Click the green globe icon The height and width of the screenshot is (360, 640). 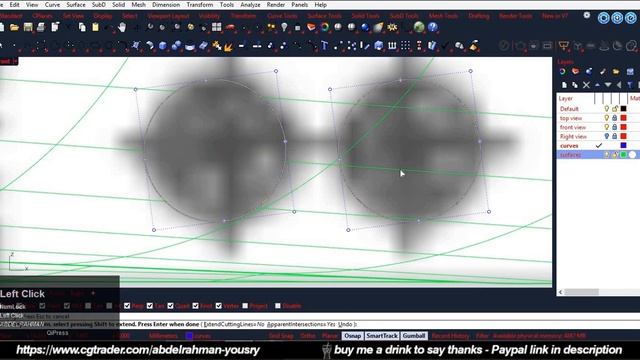[x=419, y=27]
